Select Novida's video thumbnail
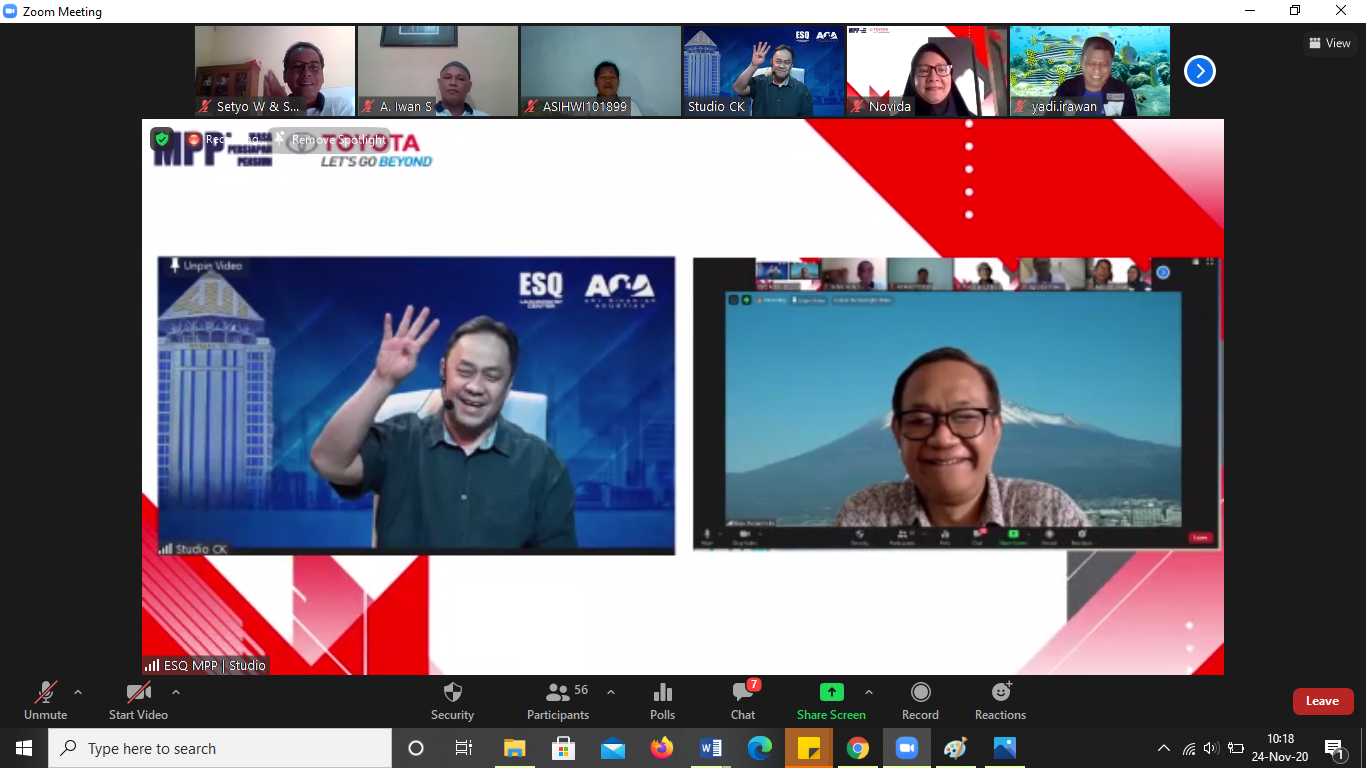The height and width of the screenshot is (768, 1366). click(926, 71)
